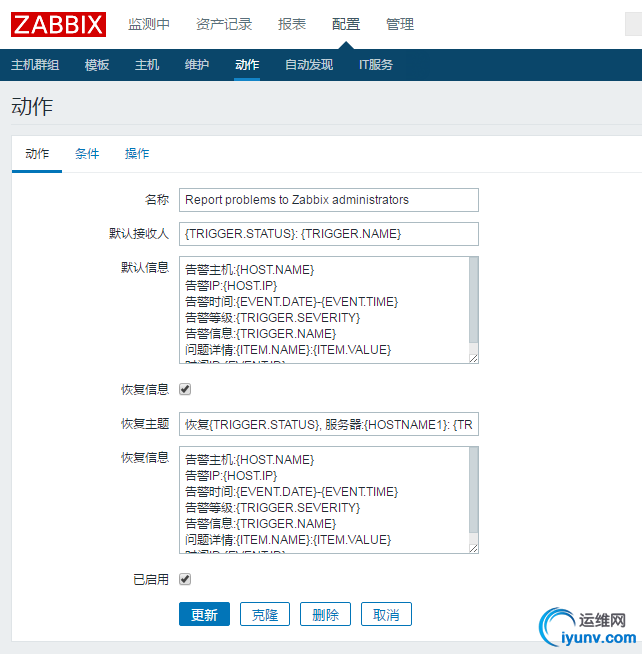Viewport: 642px width, 654px height.
Task: Click 告警等级 line in 默认信息
Action: point(272,318)
